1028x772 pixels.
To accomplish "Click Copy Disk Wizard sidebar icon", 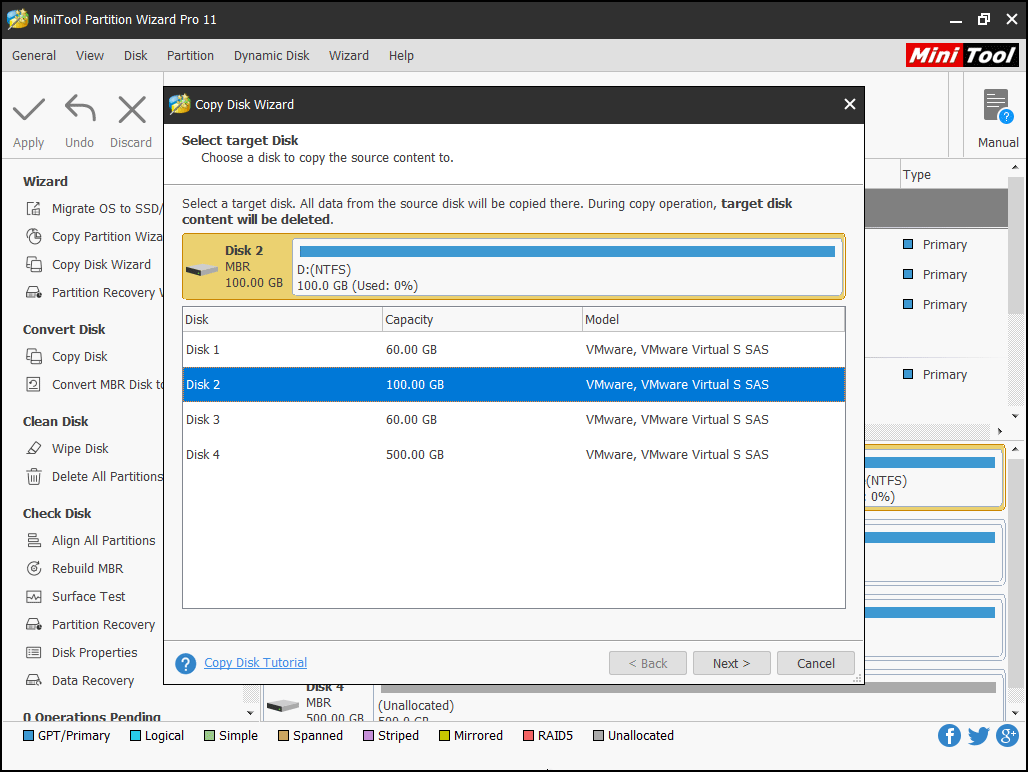I will 33,265.
